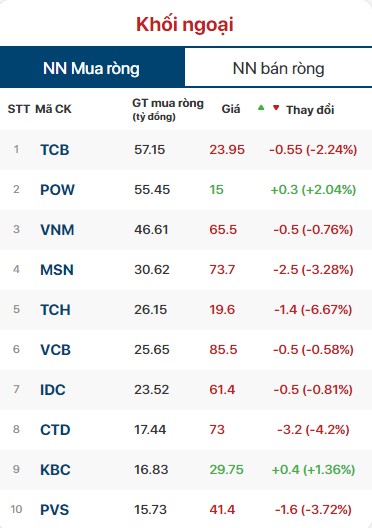Click the Mã CK column header
This screenshot has width=372, height=528.
(54, 109)
